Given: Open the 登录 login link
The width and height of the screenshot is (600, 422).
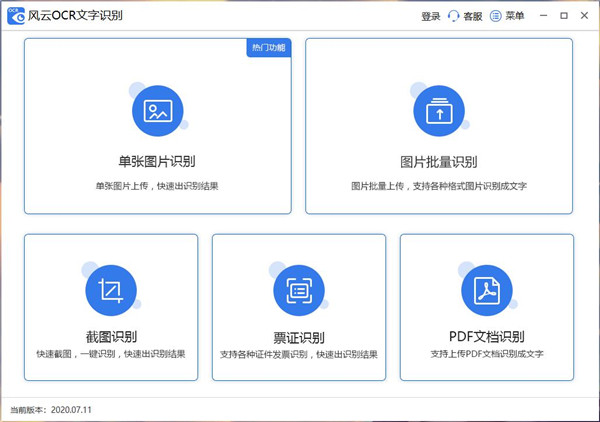Looking at the screenshot, I should [x=430, y=16].
